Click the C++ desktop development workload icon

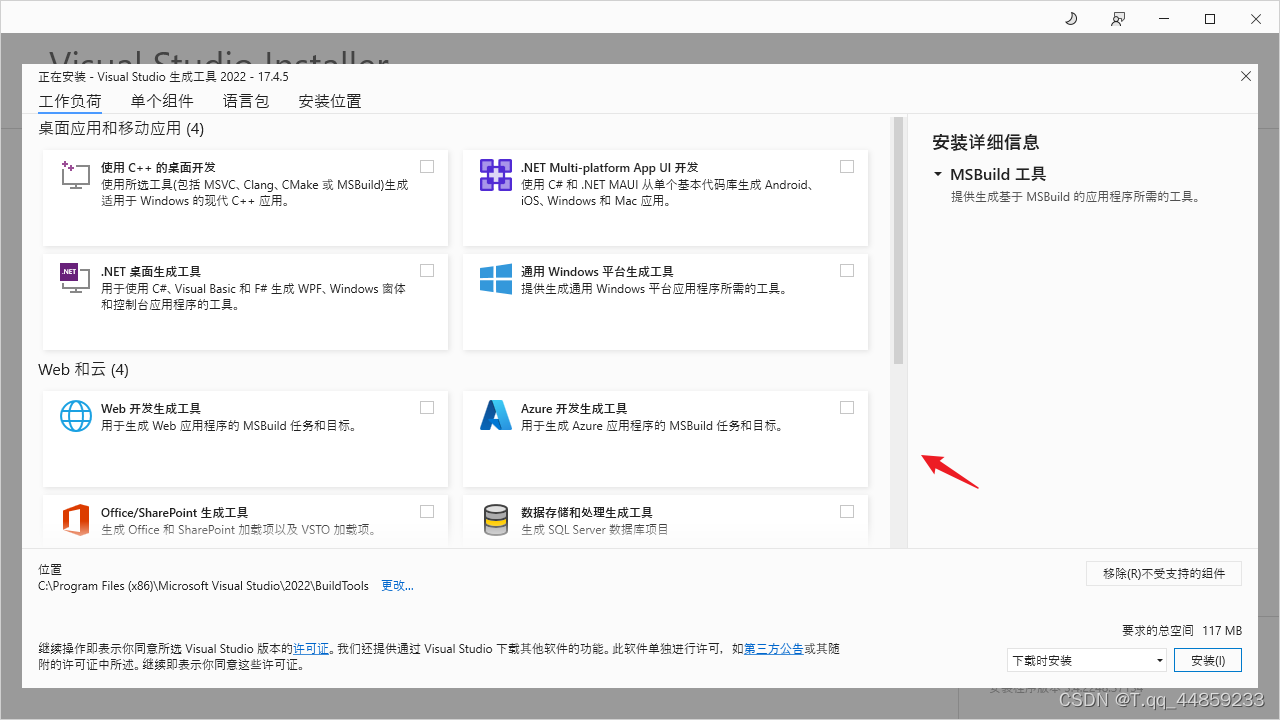(x=76, y=175)
